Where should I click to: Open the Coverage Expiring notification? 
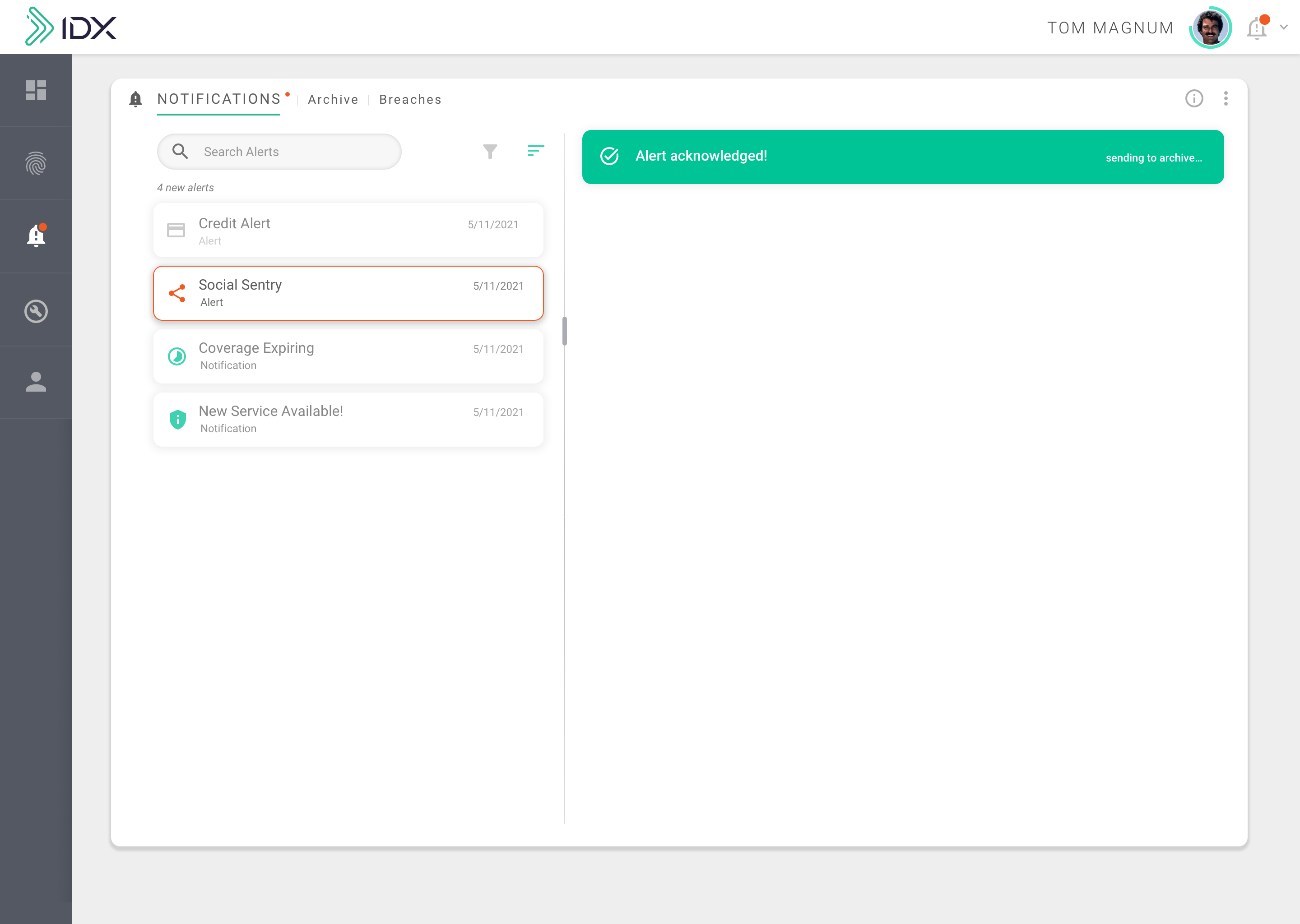click(348, 356)
